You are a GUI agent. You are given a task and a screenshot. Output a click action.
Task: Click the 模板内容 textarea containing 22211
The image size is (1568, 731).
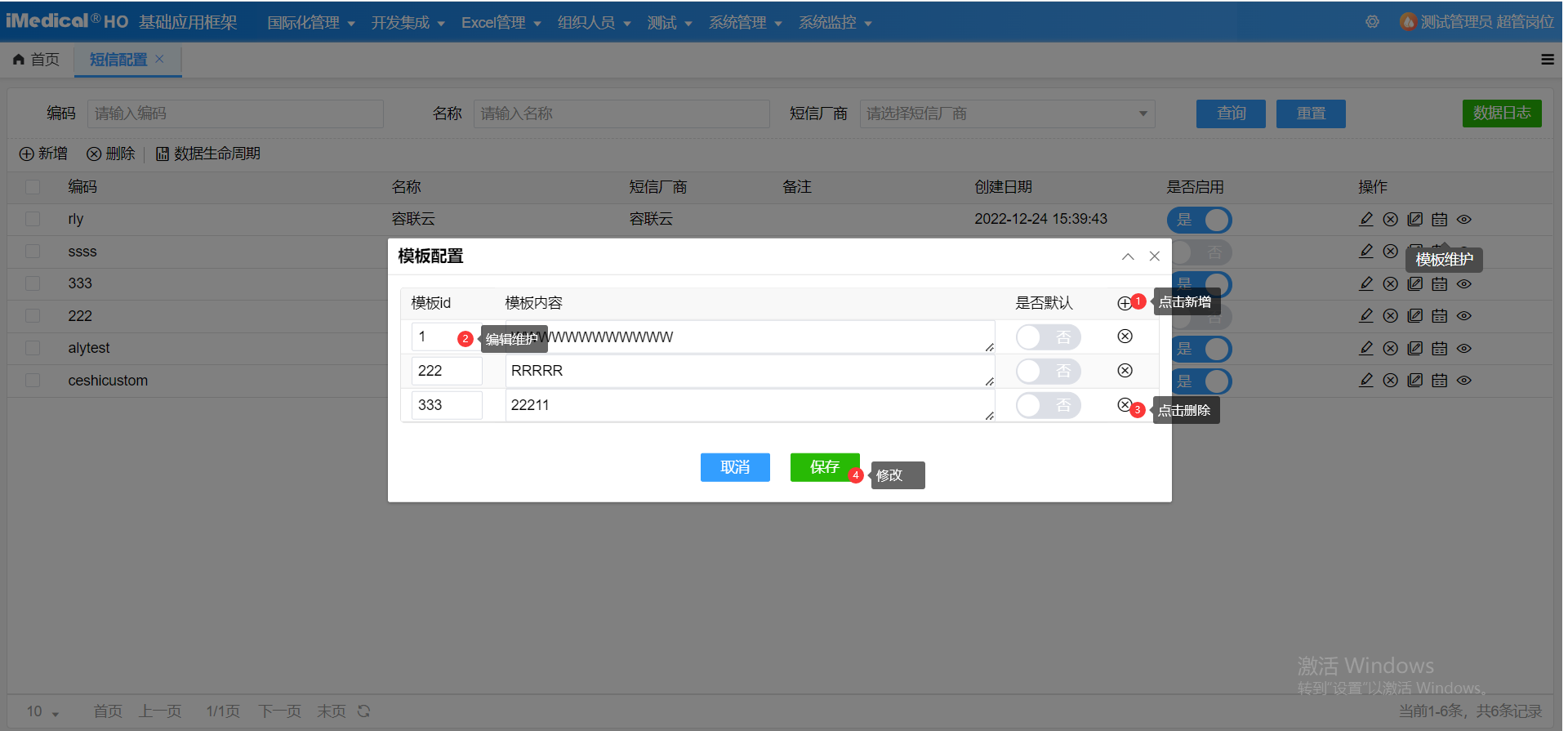tap(750, 405)
